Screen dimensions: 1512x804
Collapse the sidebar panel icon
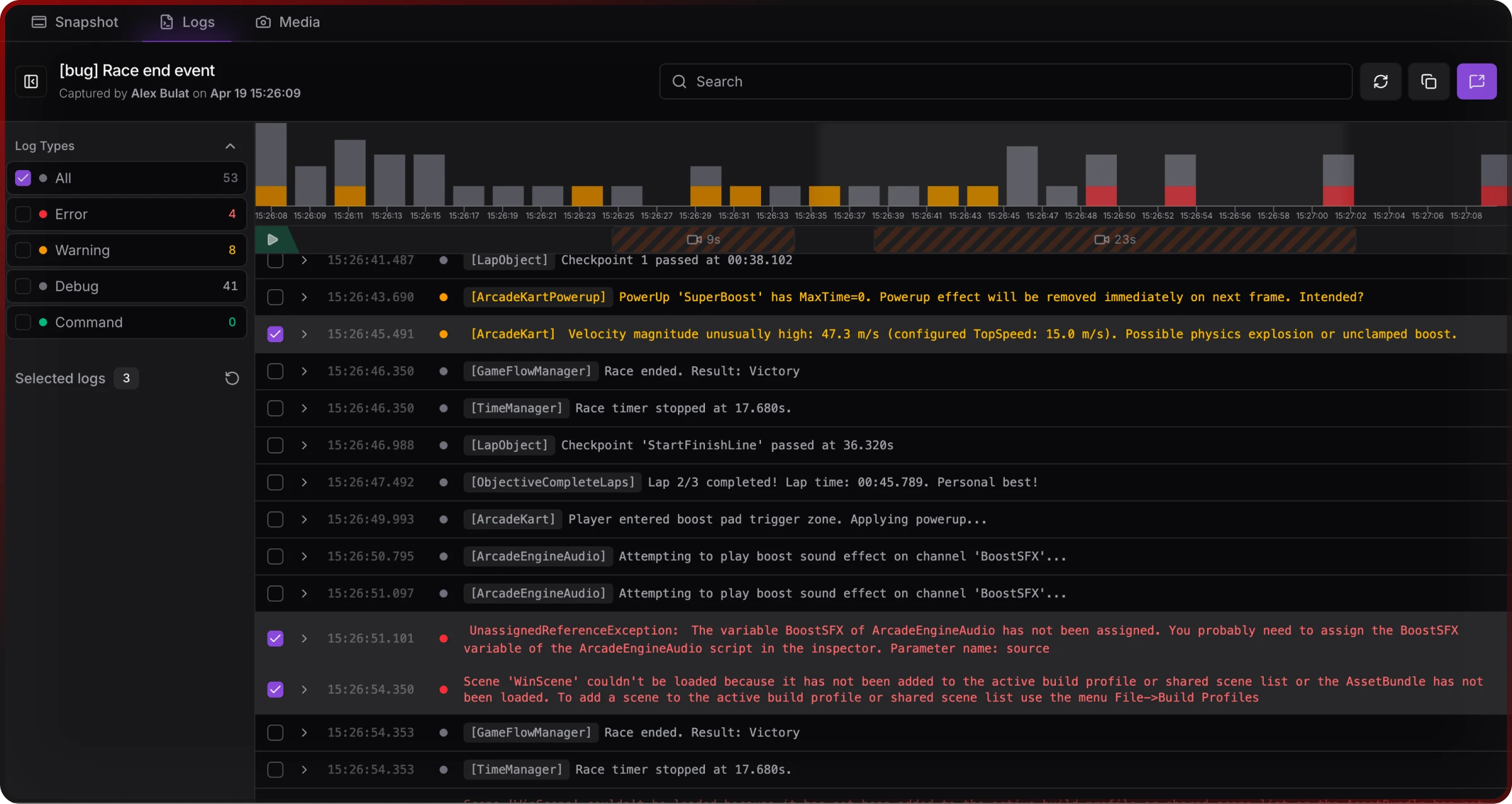point(31,81)
